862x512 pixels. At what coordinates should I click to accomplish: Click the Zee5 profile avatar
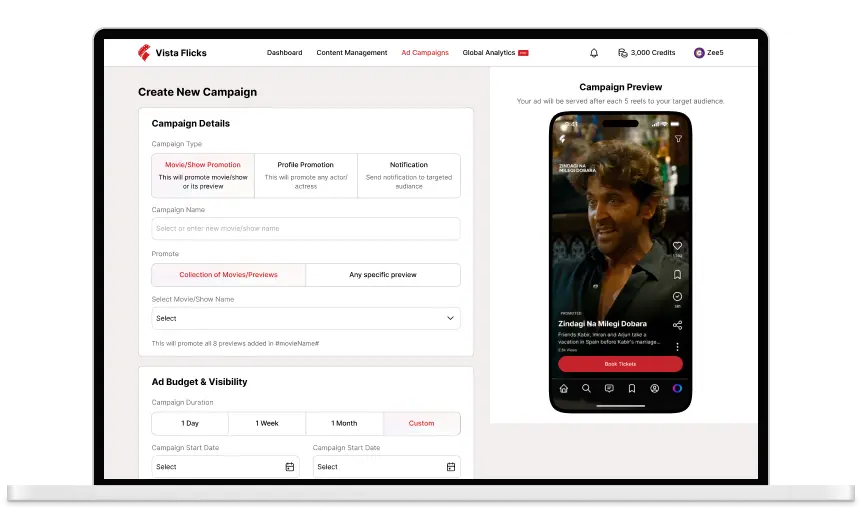click(x=699, y=53)
